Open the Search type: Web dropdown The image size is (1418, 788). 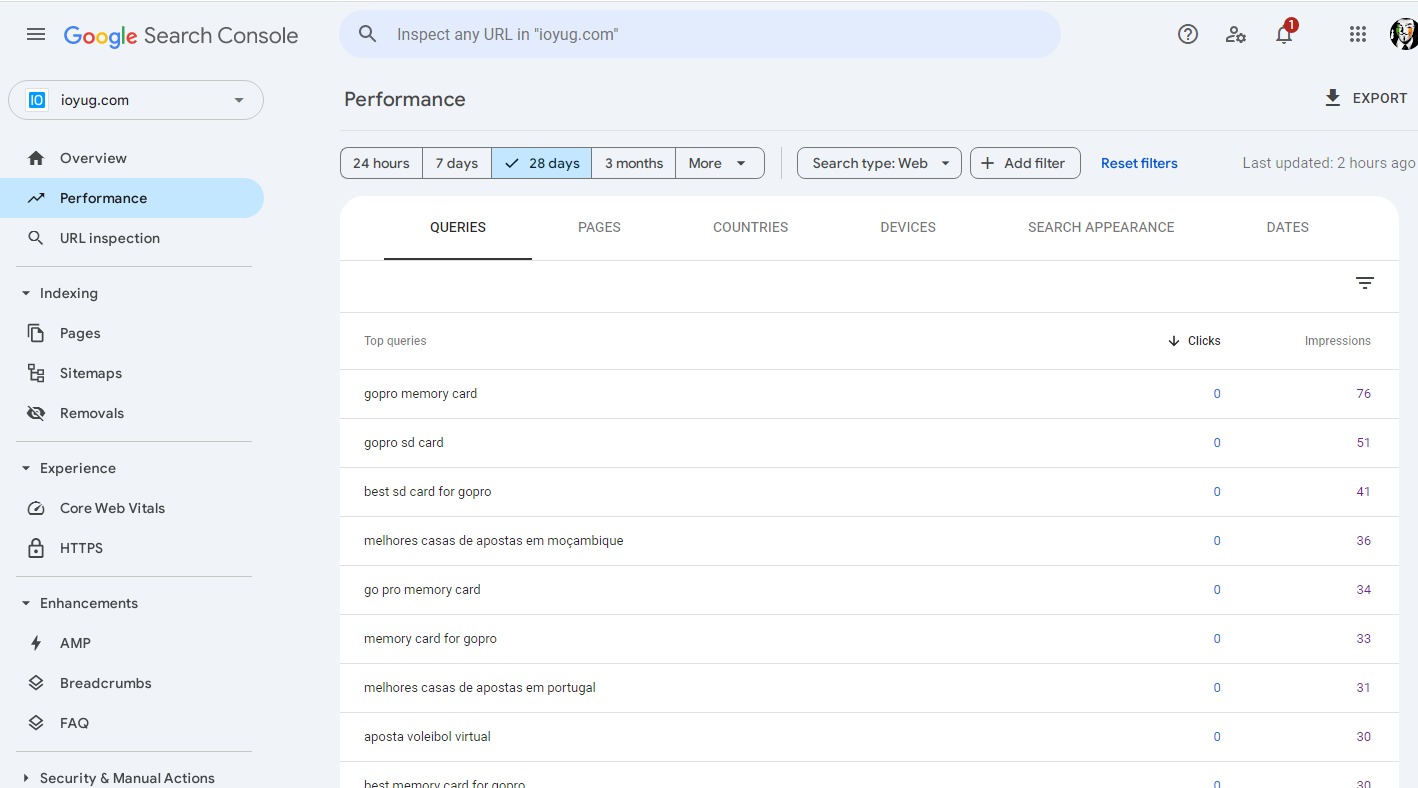(879, 163)
